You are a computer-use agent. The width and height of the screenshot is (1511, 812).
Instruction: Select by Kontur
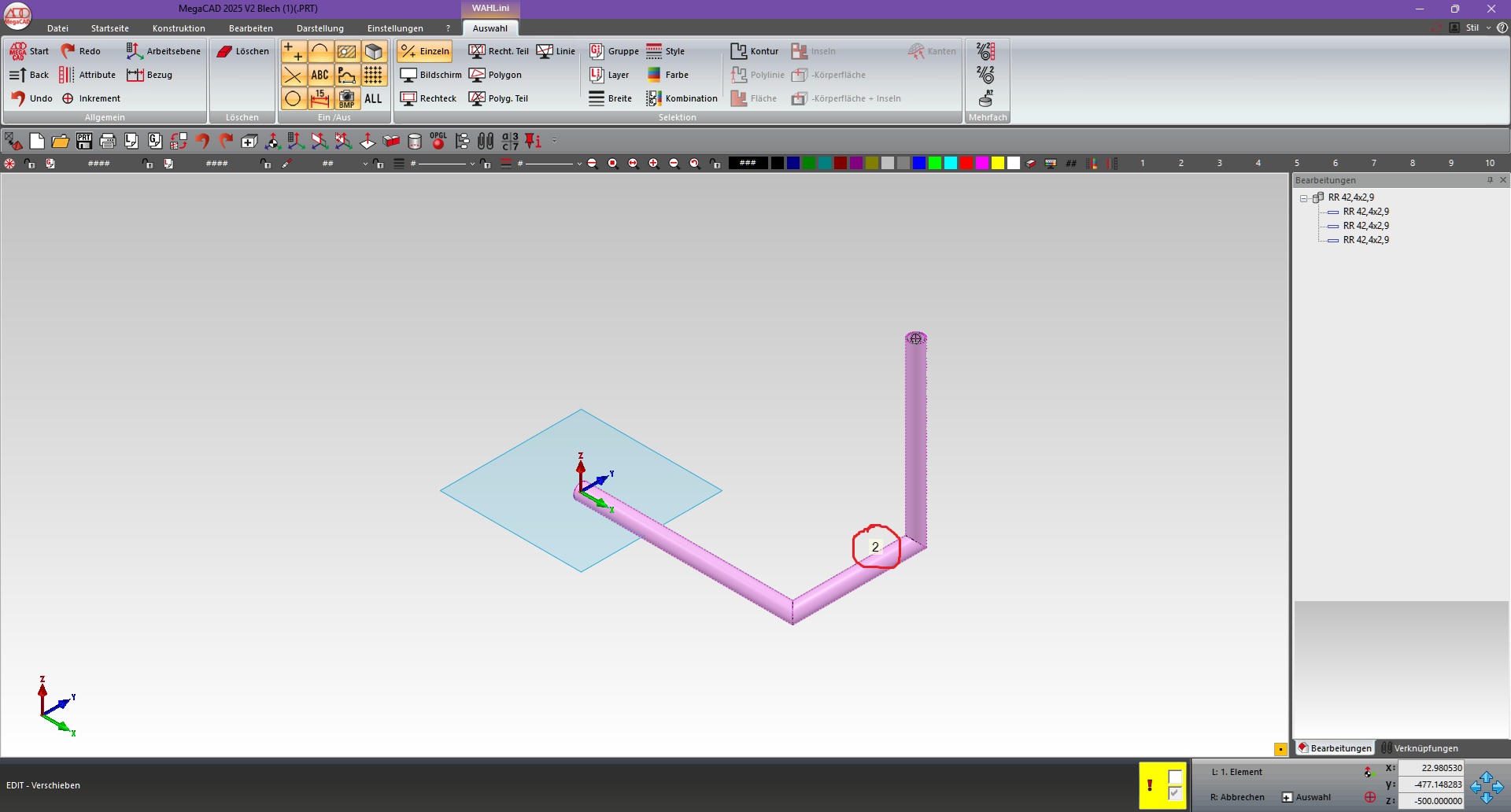[754, 51]
